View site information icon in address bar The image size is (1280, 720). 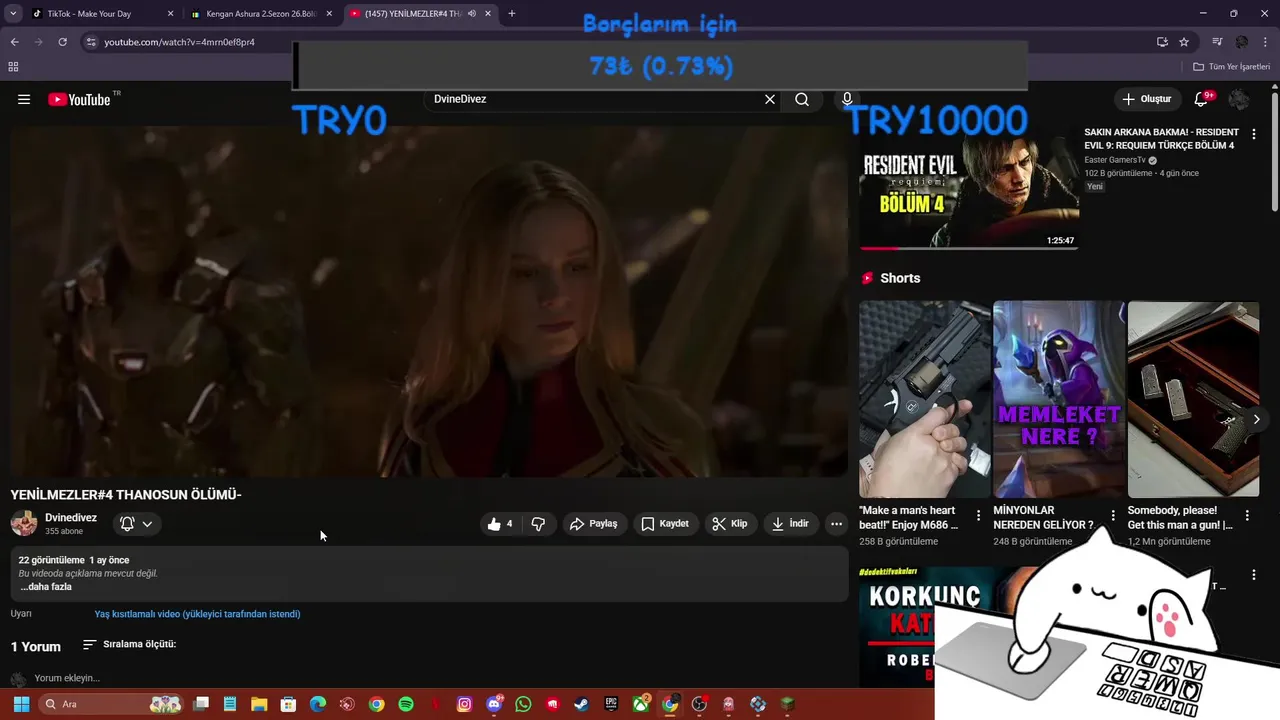tap(91, 42)
